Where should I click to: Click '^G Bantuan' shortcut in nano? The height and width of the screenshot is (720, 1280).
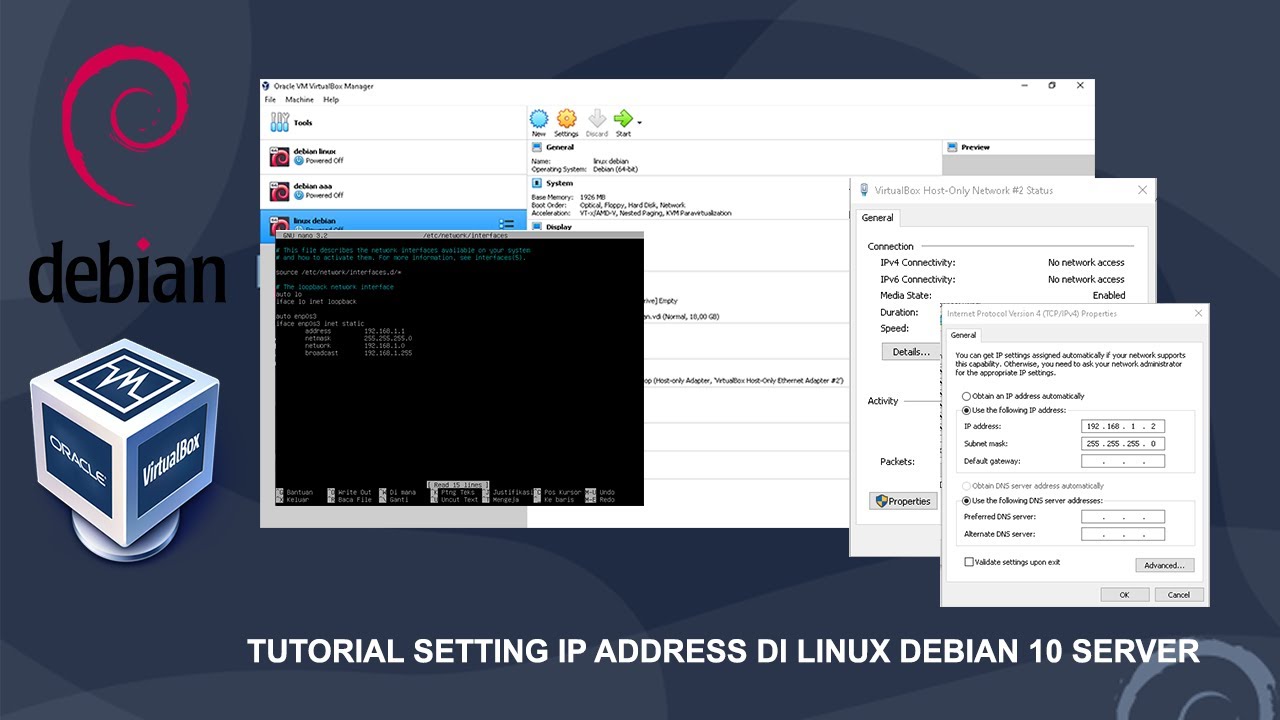[x=295, y=492]
